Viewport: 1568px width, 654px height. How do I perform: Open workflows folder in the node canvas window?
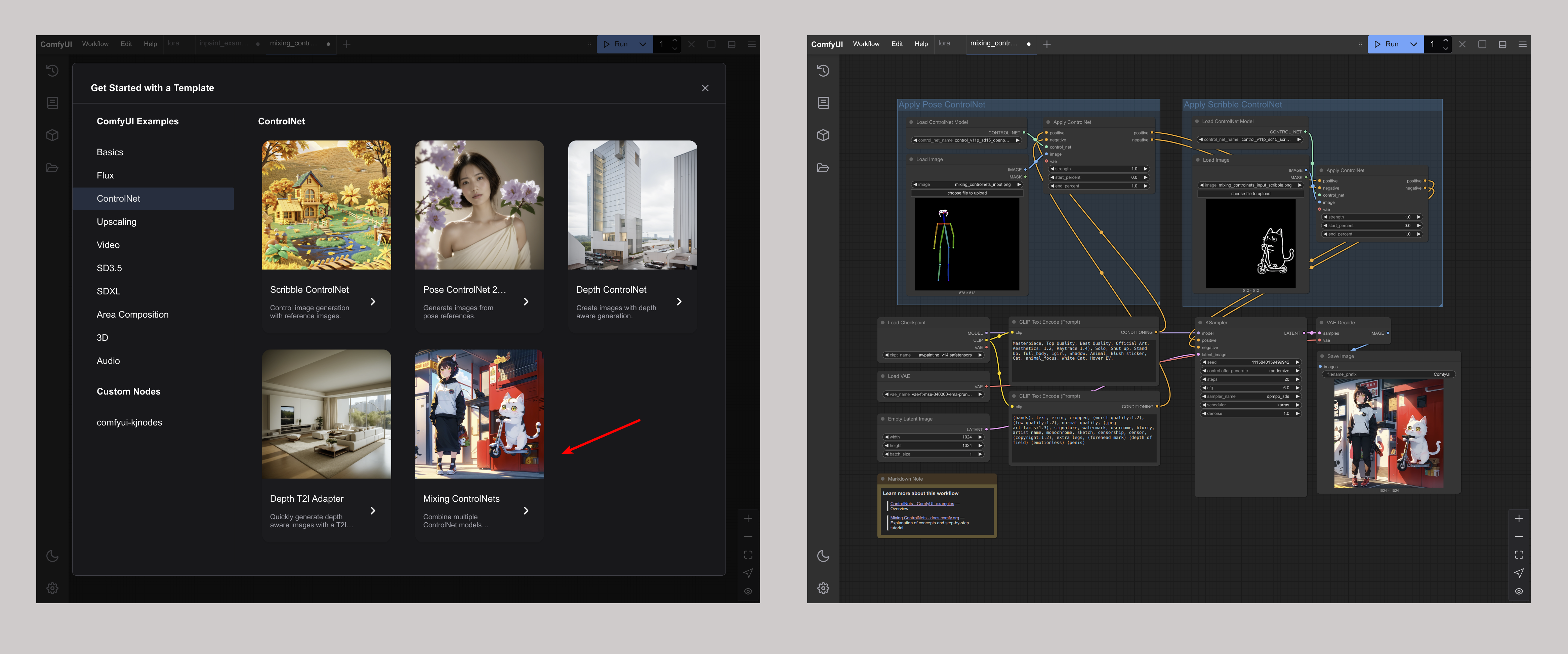[x=823, y=167]
